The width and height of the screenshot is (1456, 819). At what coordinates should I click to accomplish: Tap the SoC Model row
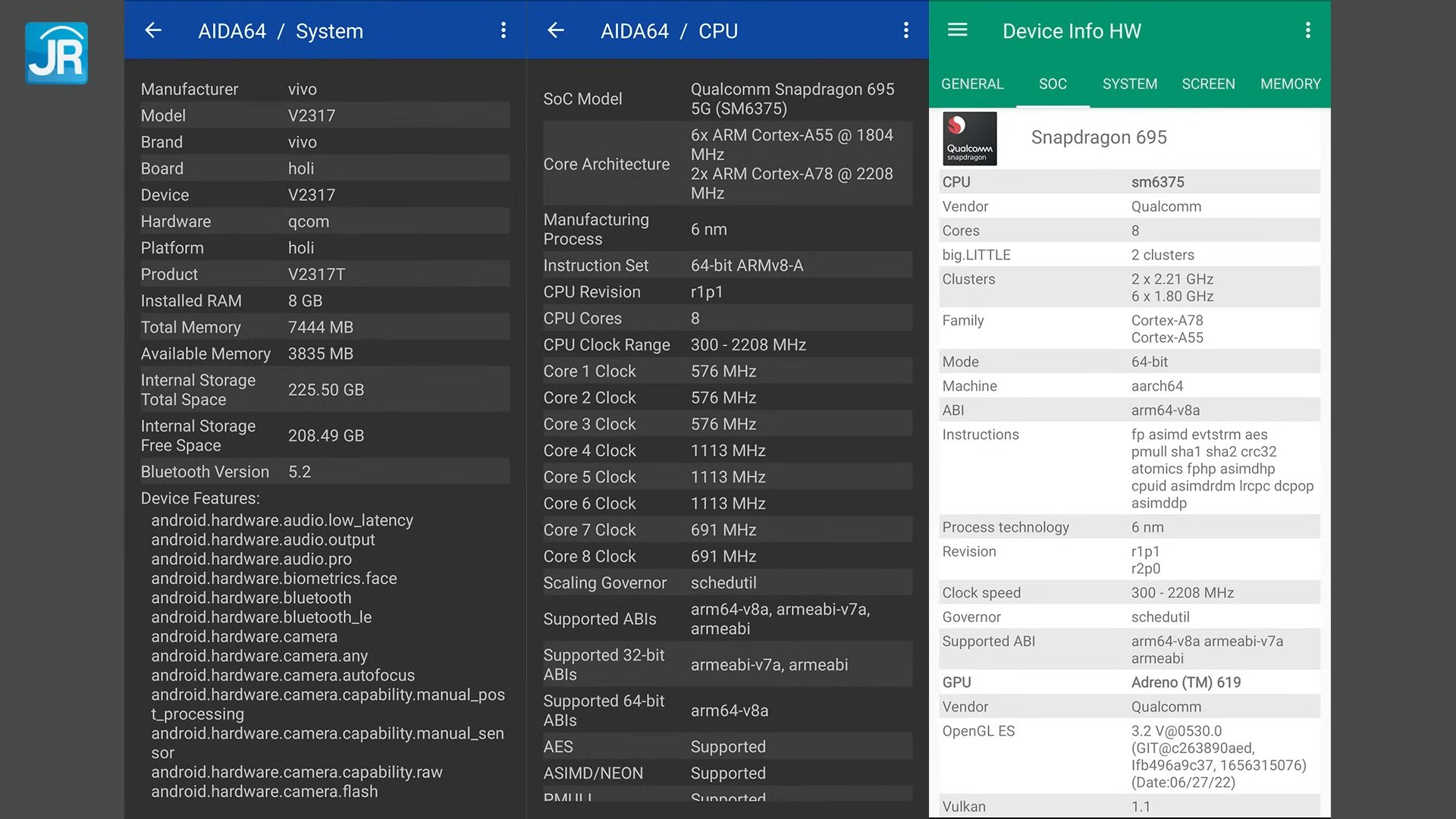click(x=726, y=99)
